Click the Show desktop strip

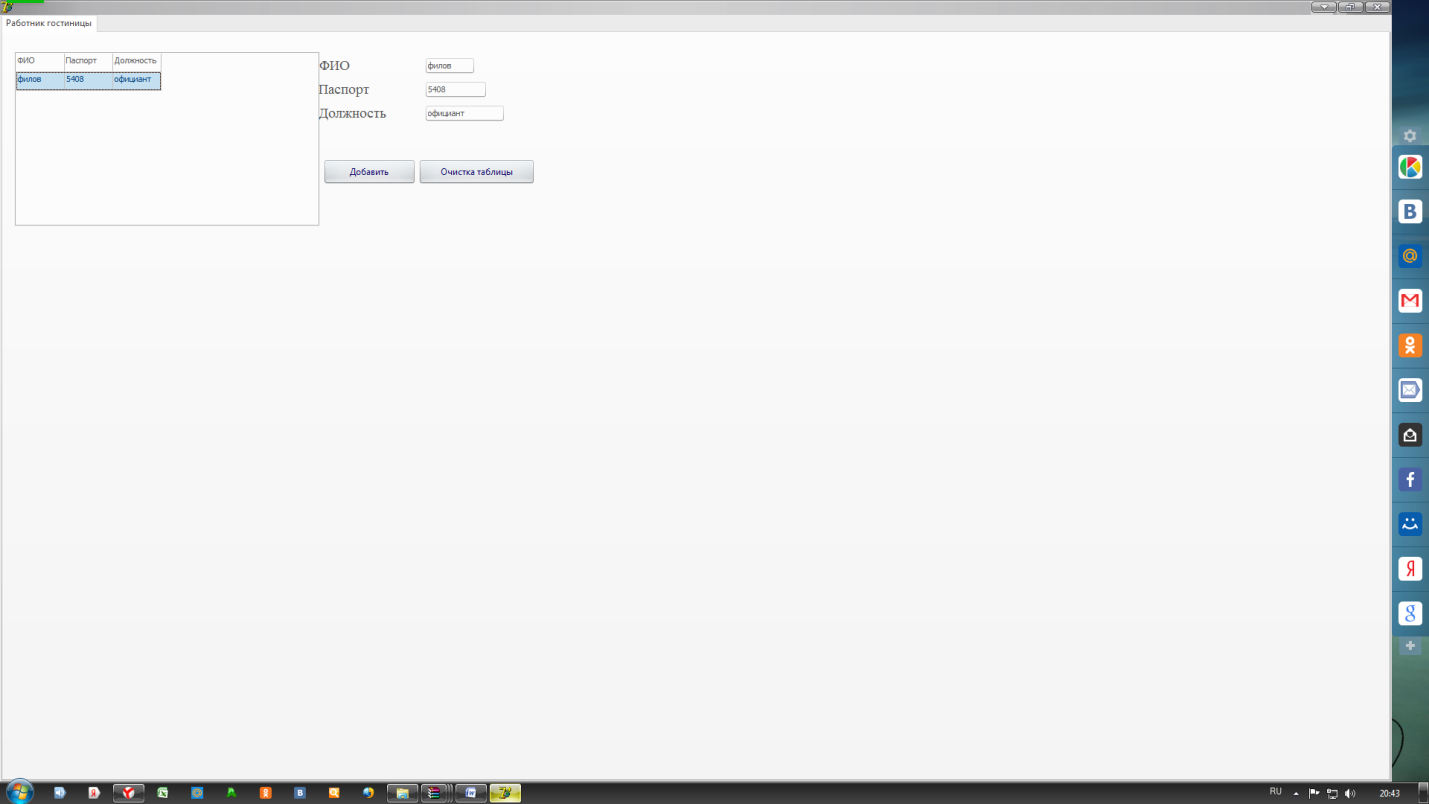tap(1423, 793)
